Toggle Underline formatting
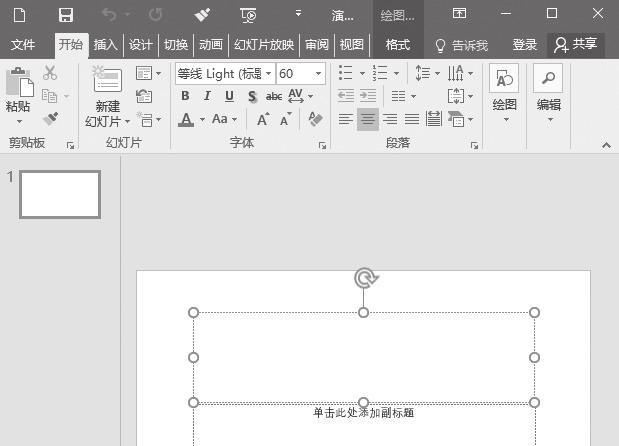619x446 pixels. [x=229, y=96]
